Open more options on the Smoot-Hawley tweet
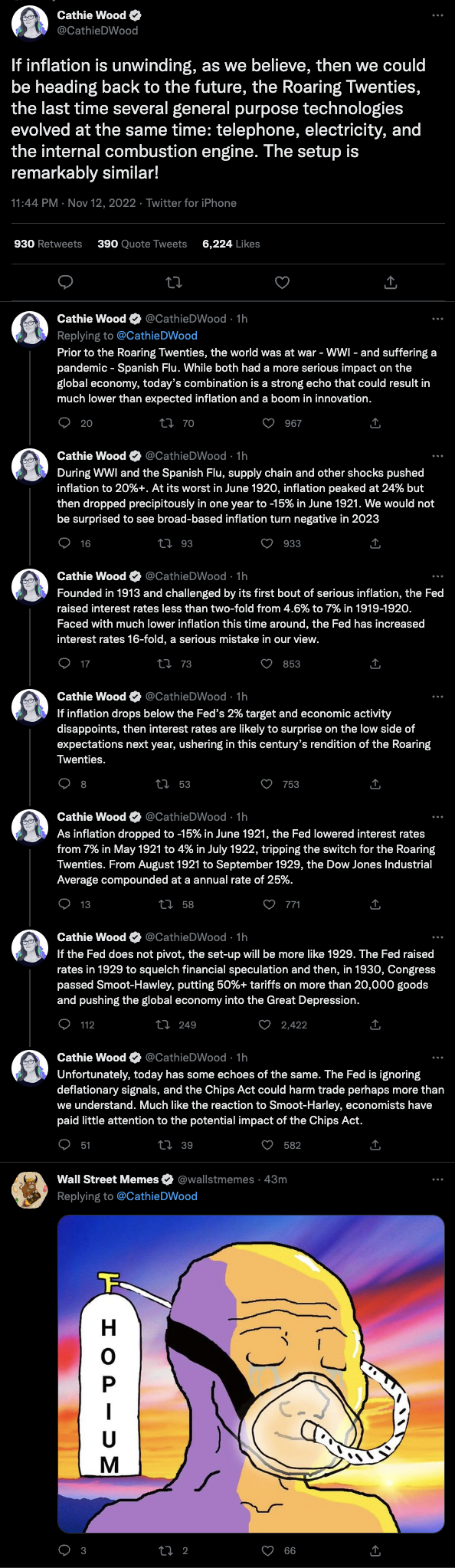 tap(437, 937)
